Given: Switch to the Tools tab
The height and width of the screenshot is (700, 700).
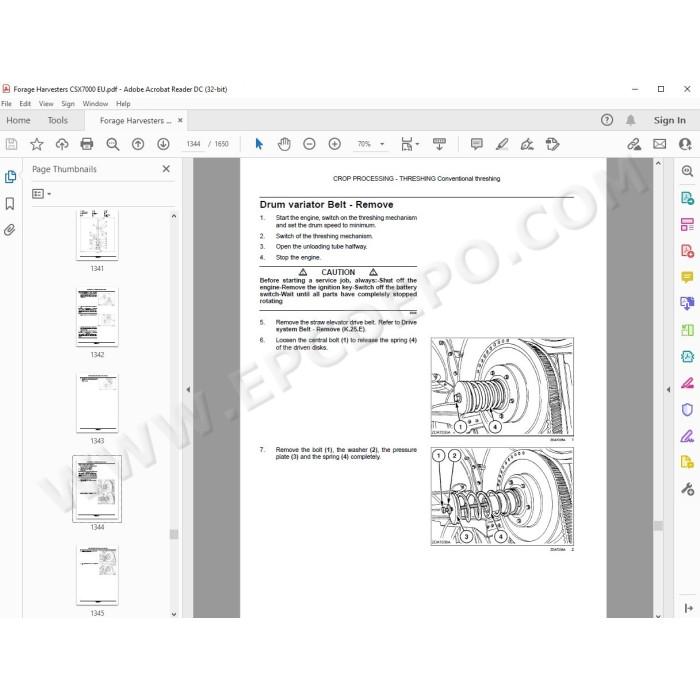Looking at the screenshot, I should (x=58, y=120).
